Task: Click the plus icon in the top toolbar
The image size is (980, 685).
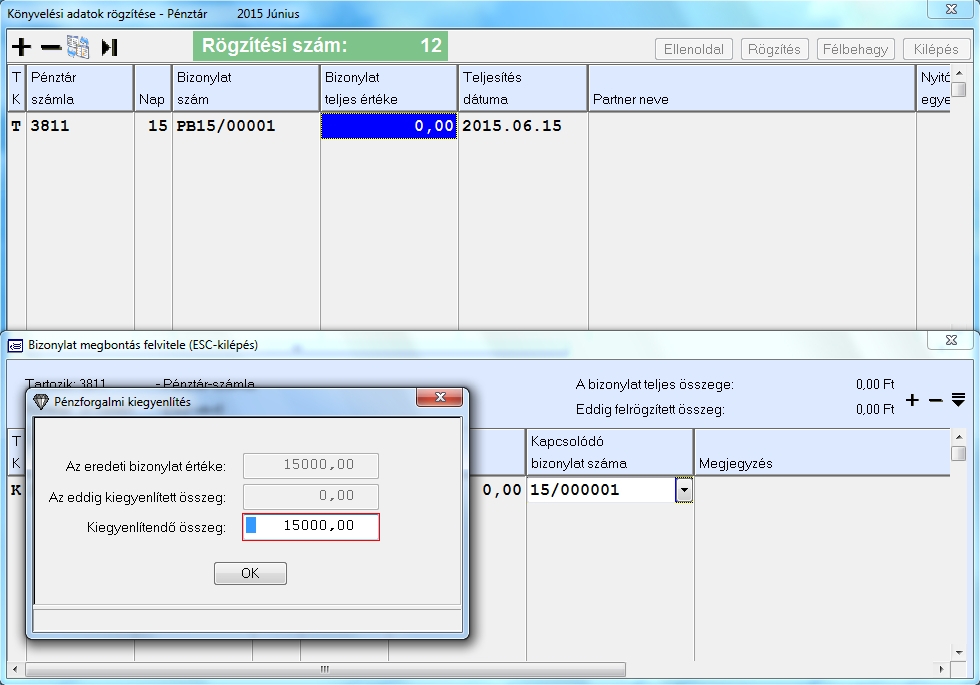Action: pos(21,47)
